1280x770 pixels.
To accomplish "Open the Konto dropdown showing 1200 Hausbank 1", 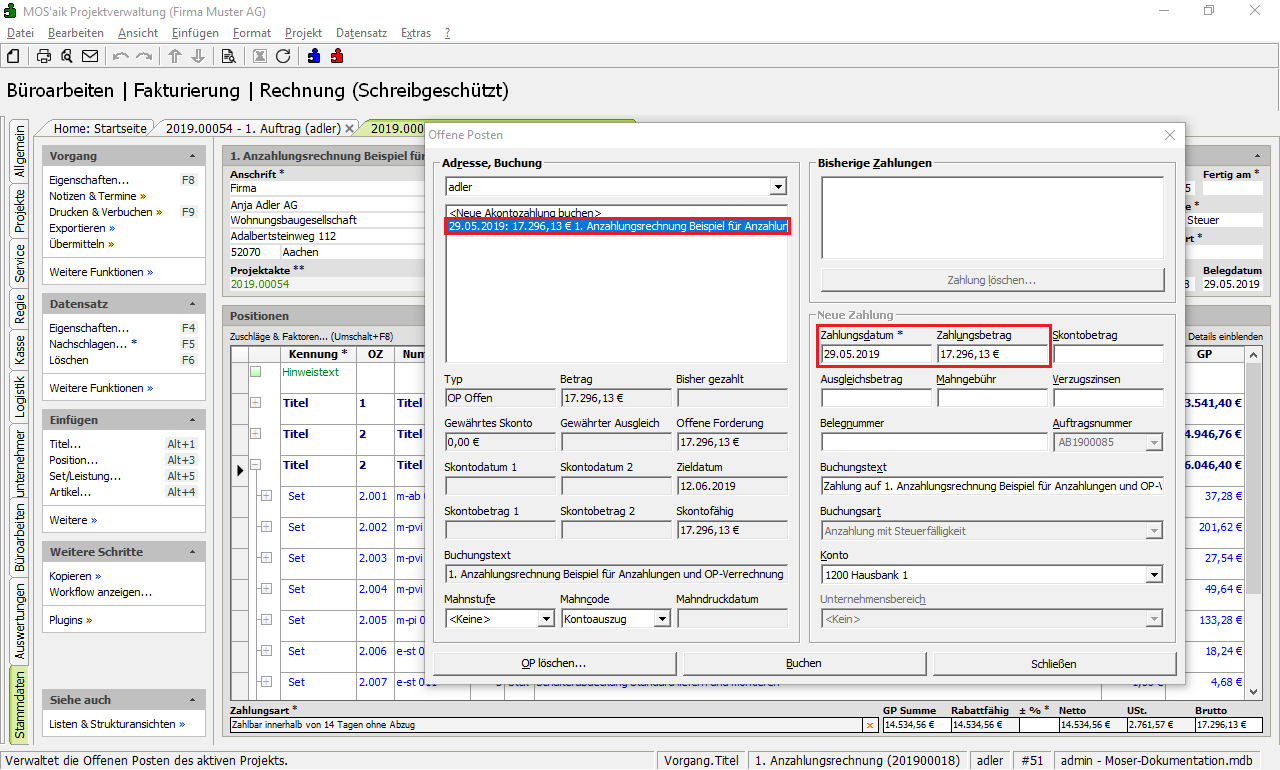I will 1154,575.
